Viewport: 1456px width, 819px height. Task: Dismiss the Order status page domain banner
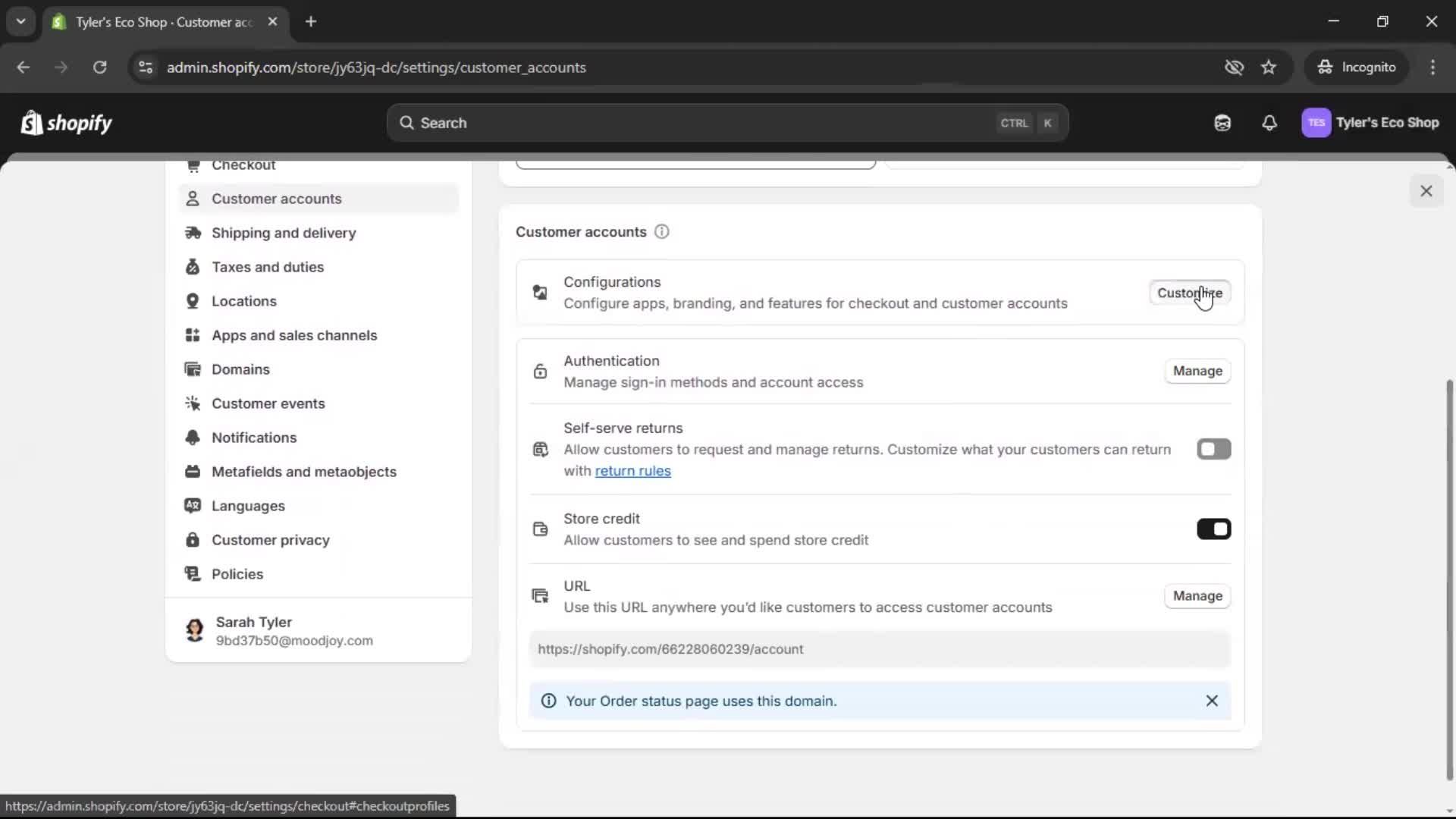tap(1211, 701)
